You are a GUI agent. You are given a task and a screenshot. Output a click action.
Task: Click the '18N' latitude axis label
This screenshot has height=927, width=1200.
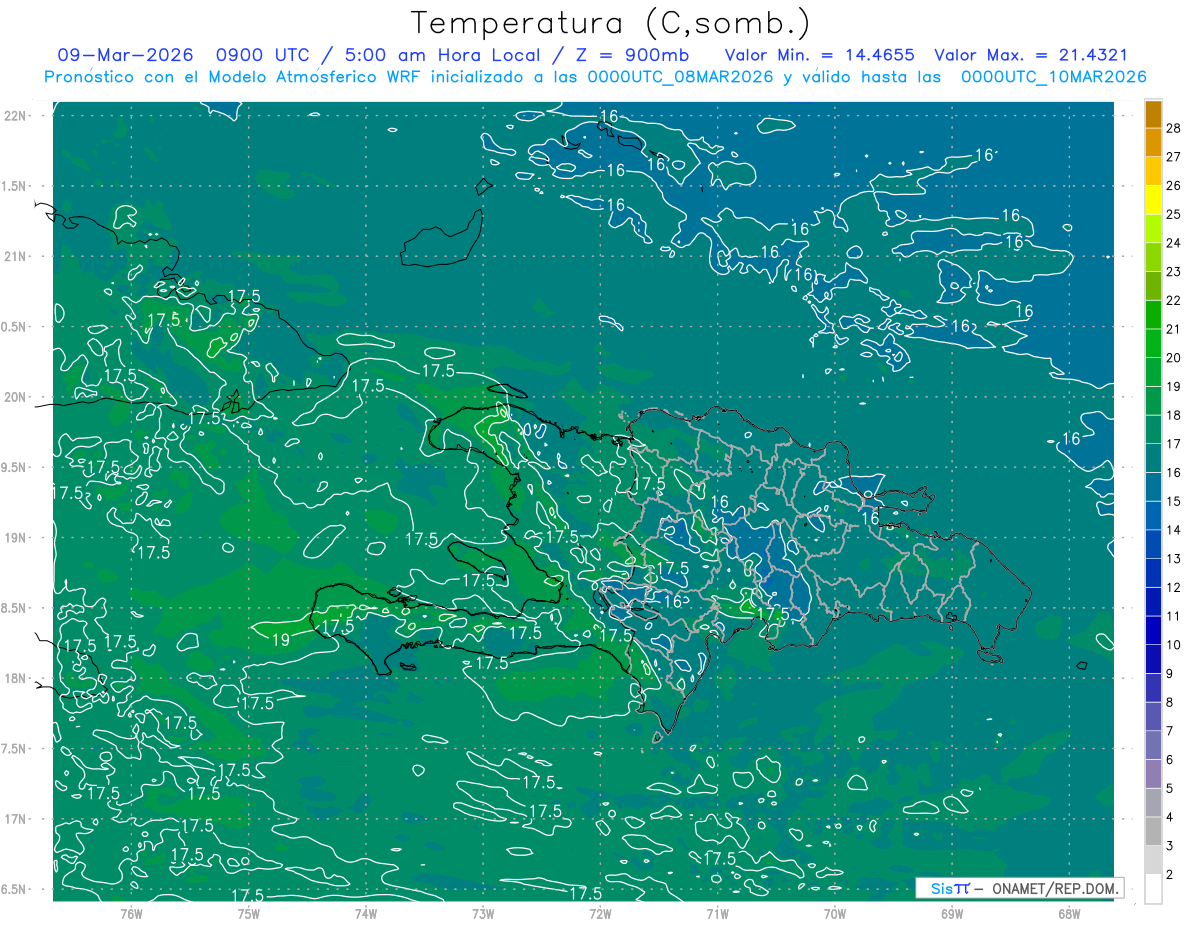coord(16,678)
